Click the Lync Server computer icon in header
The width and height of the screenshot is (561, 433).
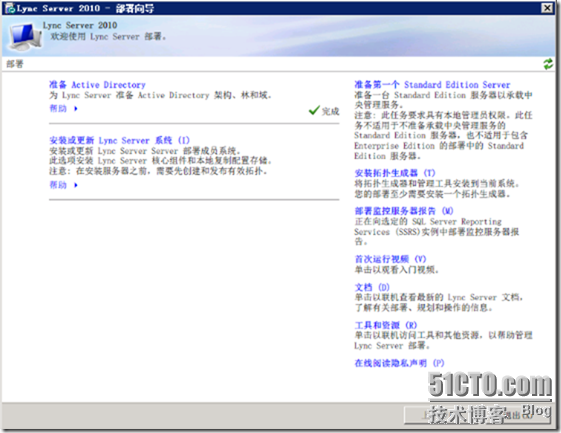coord(24,36)
